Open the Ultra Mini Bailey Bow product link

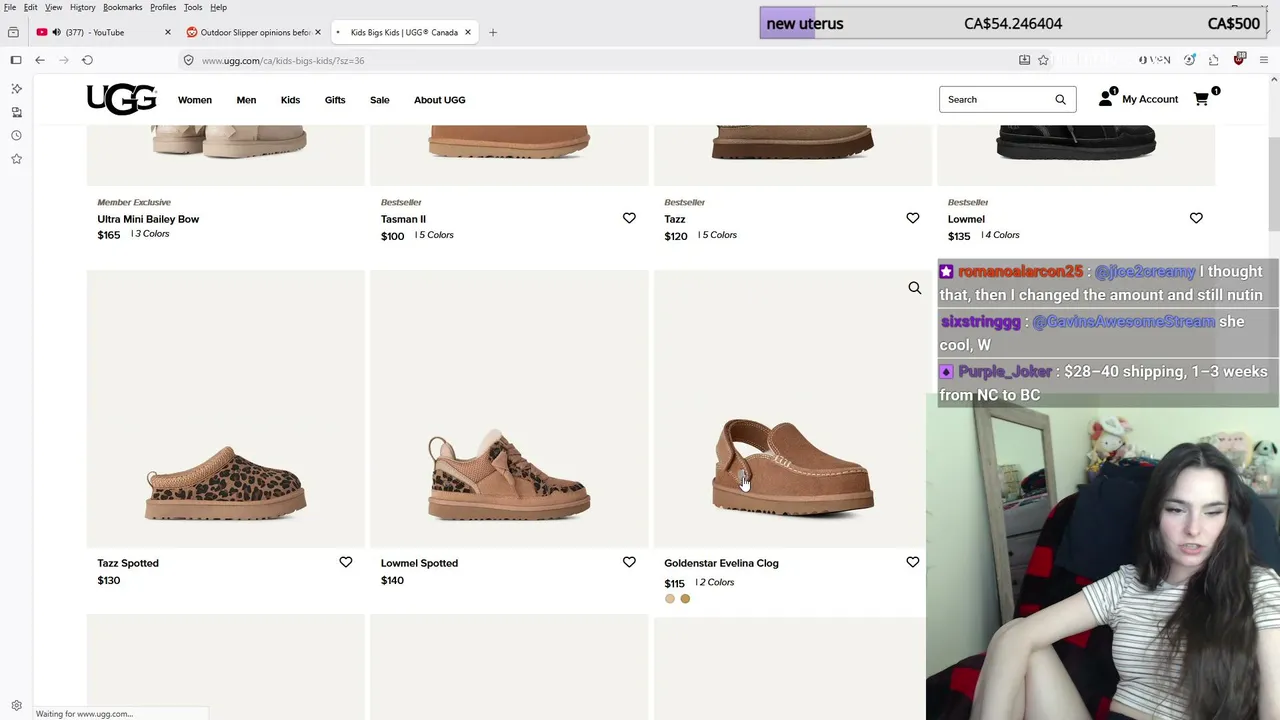[148, 219]
